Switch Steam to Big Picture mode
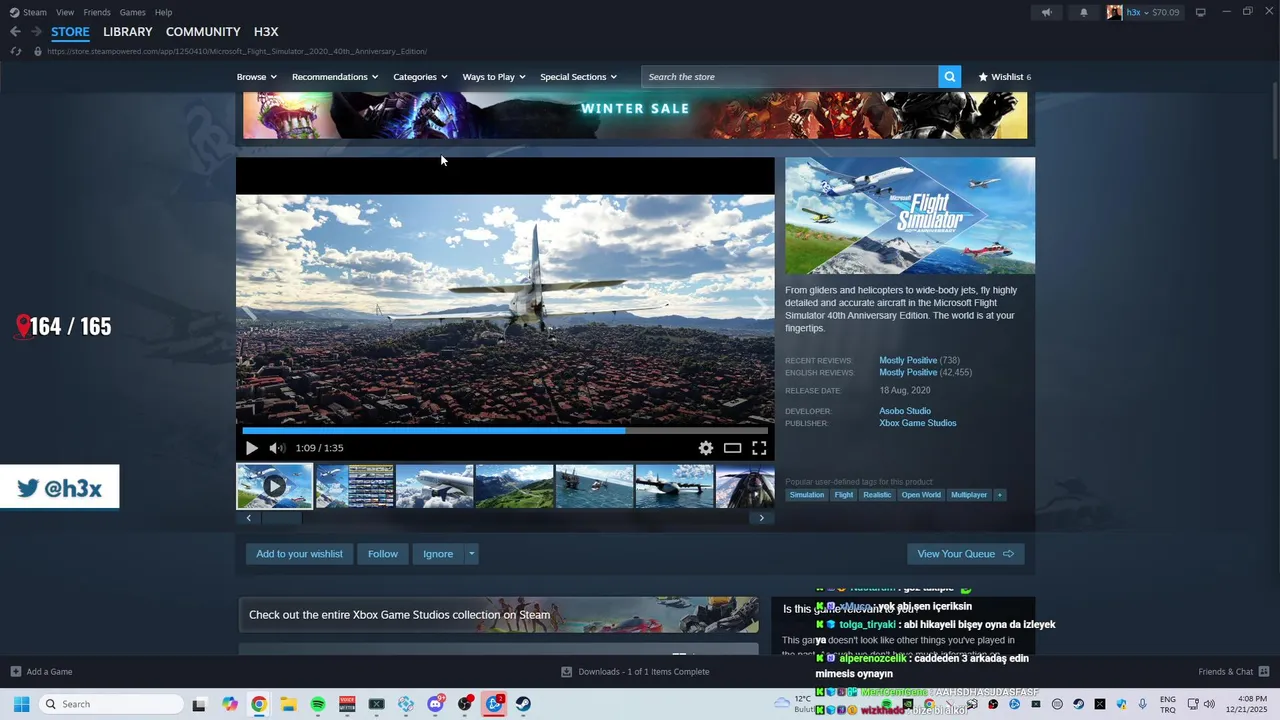The image size is (1280, 720). click(1201, 12)
